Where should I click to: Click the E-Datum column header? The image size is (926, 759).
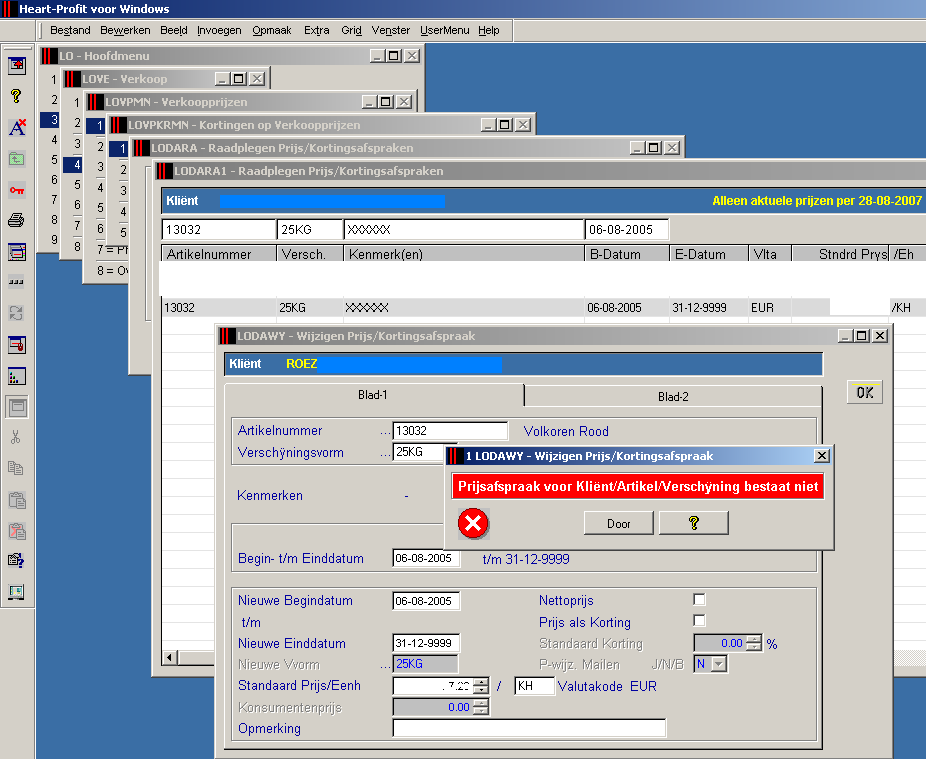709,254
